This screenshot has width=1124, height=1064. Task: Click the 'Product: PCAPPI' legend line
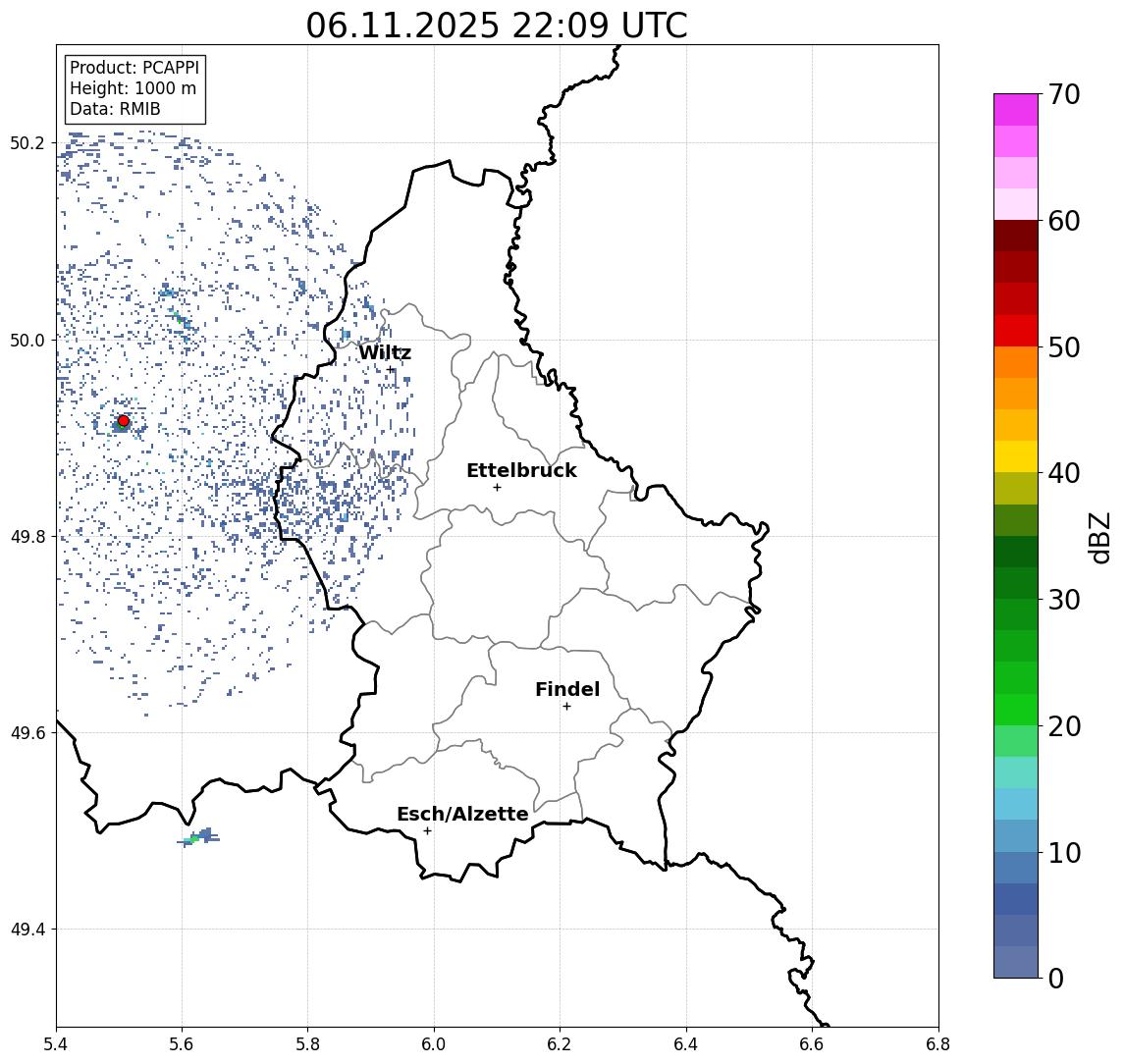point(134,68)
